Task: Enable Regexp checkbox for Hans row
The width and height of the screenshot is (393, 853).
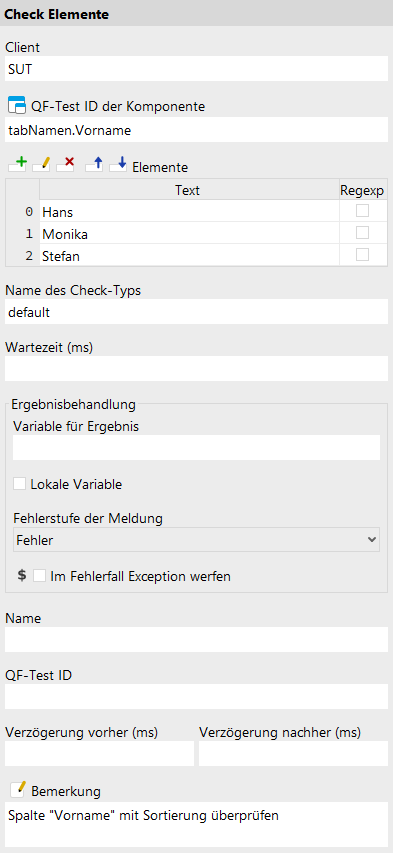Action: (x=362, y=211)
